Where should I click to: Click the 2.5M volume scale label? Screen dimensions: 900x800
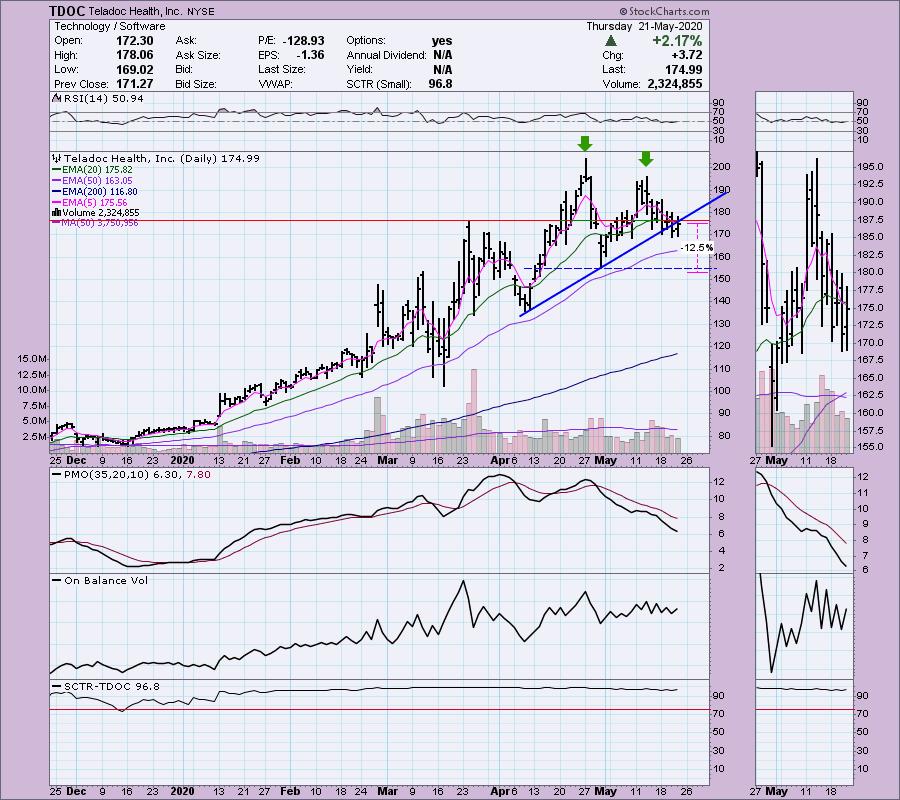pos(34,436)
